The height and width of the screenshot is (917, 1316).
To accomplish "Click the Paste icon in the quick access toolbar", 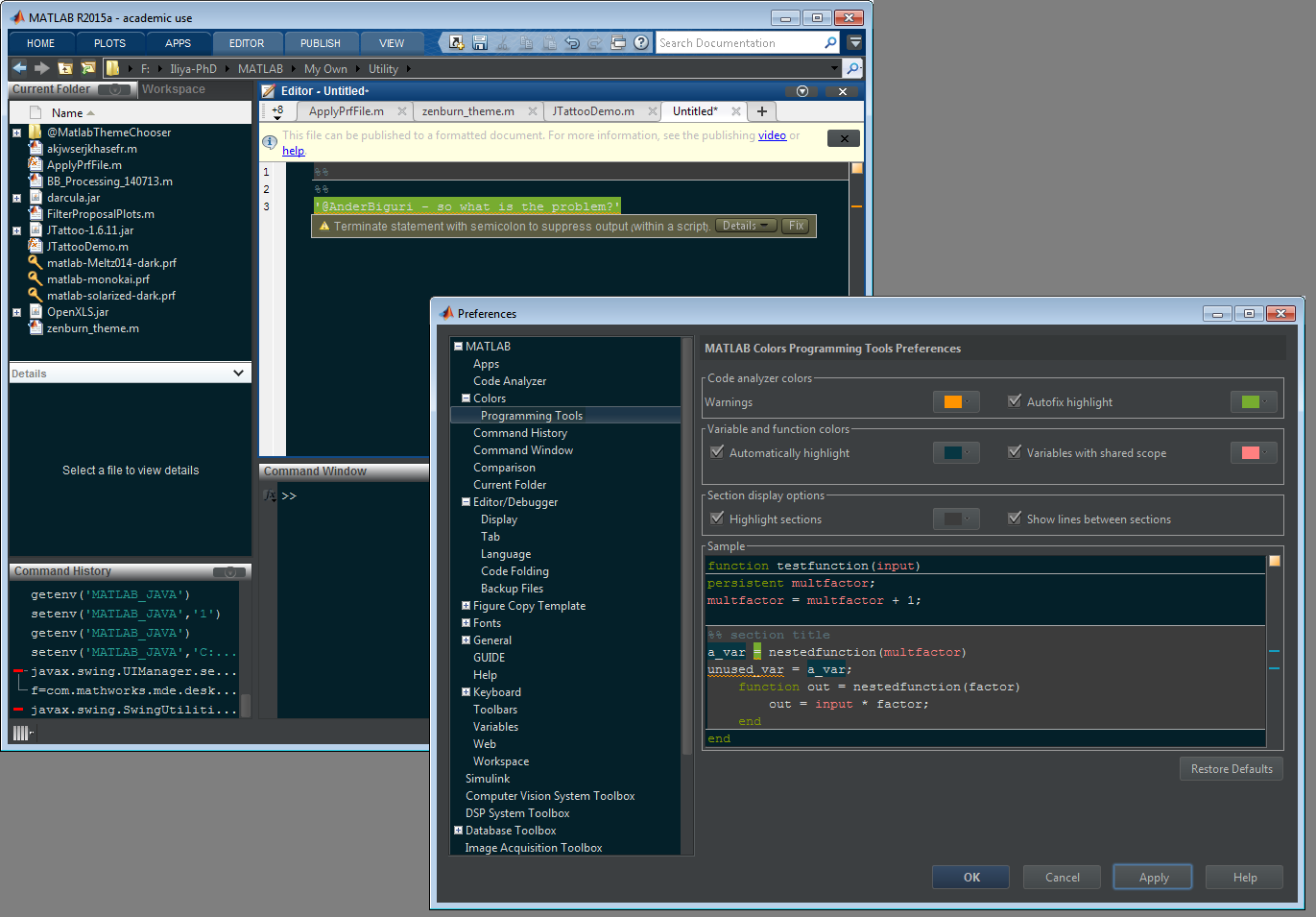I will 549,43.
